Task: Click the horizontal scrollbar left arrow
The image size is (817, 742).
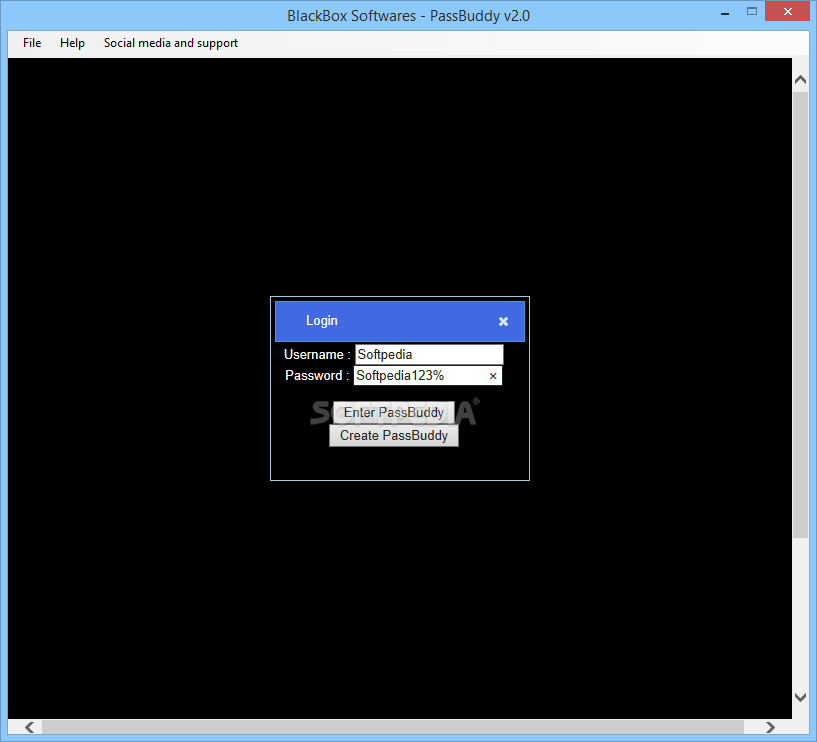Action: [30, 727]
